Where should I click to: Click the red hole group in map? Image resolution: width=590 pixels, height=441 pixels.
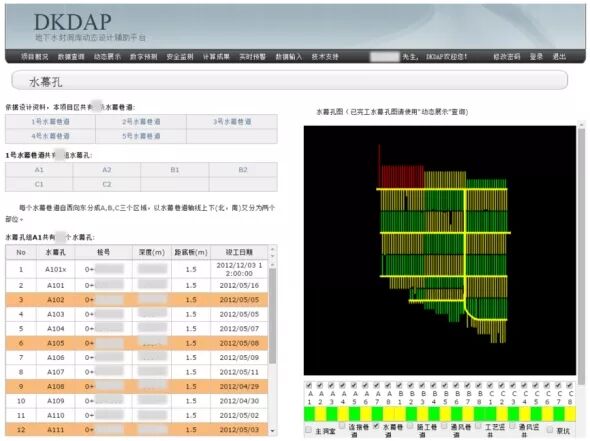point(402,176)
